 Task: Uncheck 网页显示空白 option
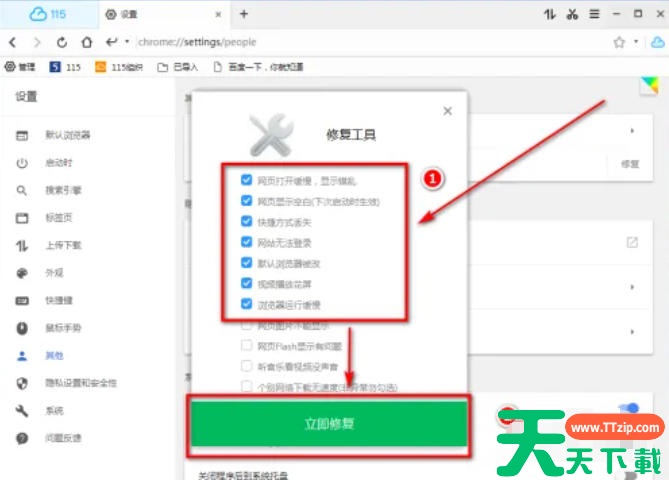coord(247,201)
